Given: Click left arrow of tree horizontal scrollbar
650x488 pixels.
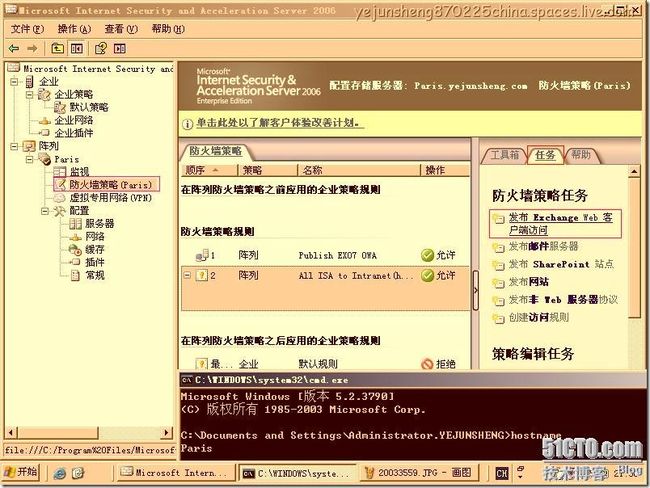Looking at the screenshot, I should 11,433.
